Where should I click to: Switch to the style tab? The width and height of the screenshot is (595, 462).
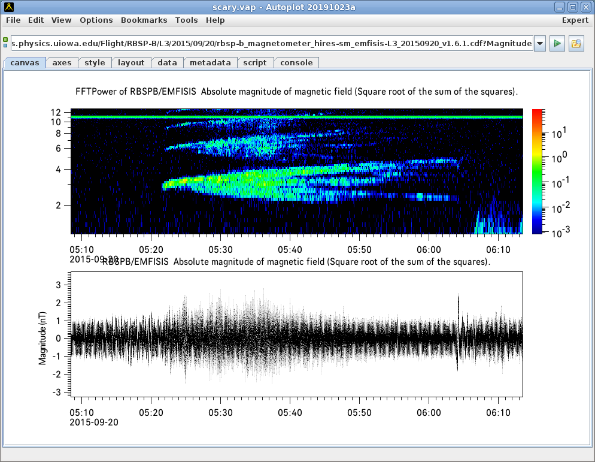[x=95, y=63]
